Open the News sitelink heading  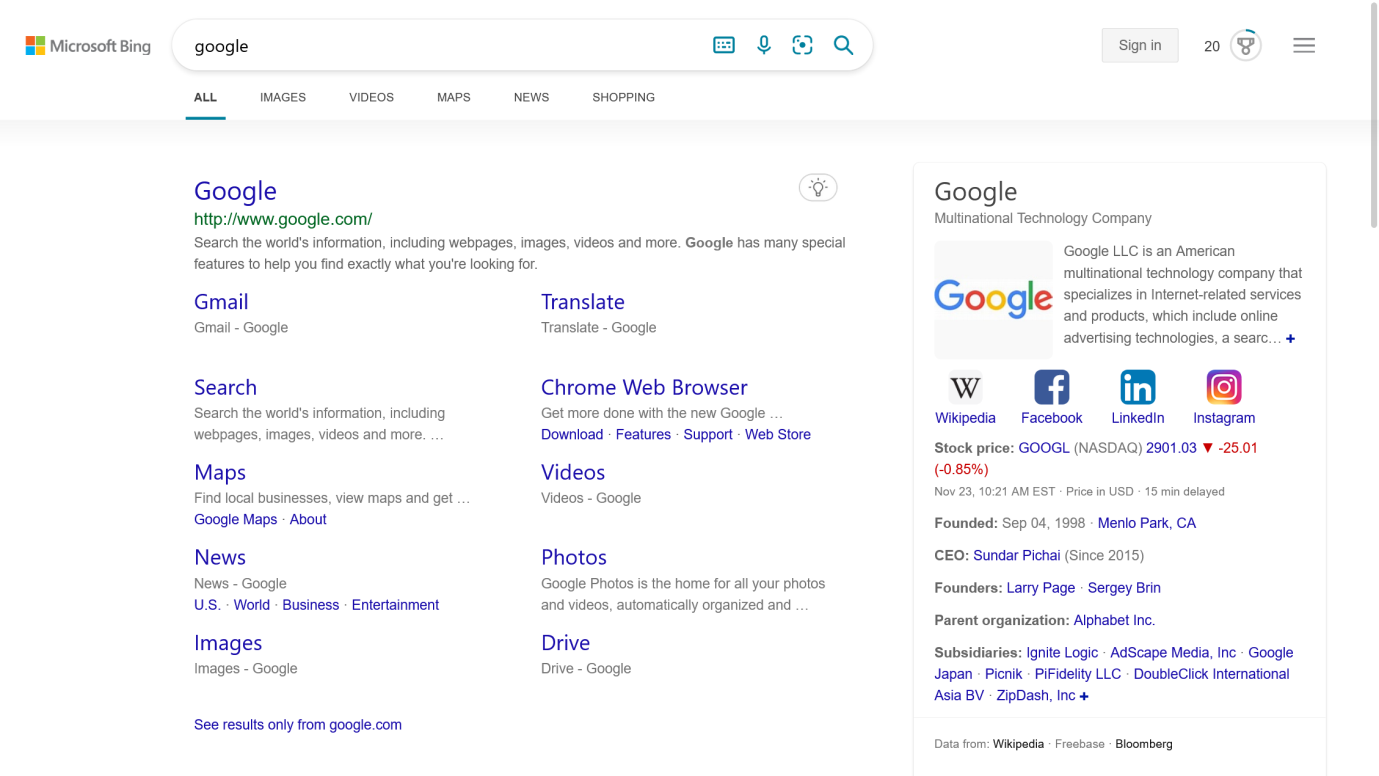pos(220,557)
